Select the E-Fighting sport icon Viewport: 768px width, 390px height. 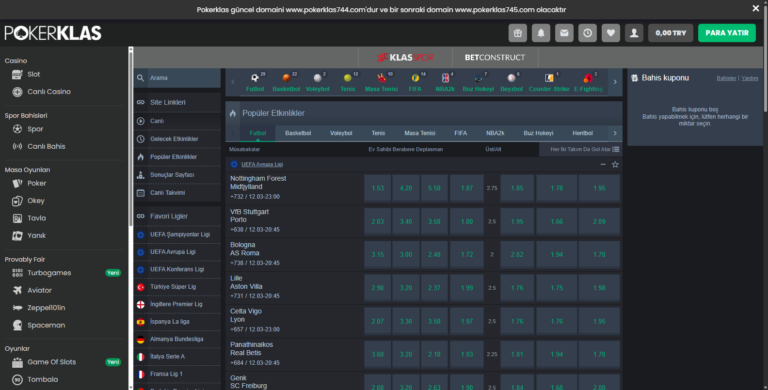(x=588, y=82)
